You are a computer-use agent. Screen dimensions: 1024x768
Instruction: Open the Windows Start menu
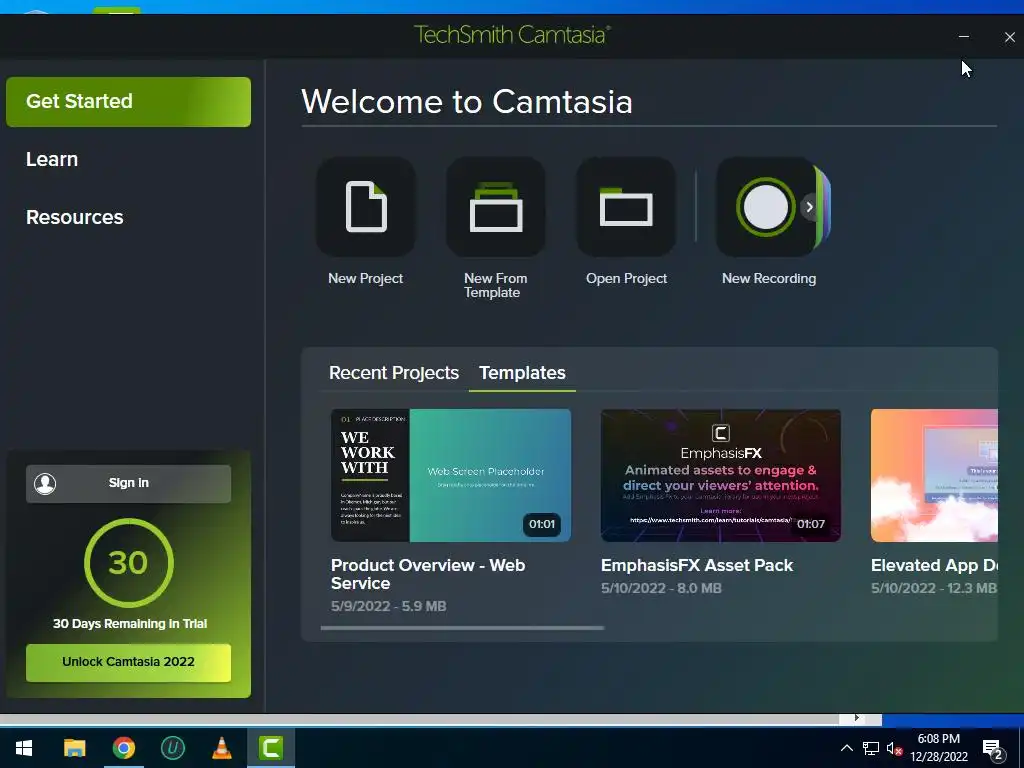[24, 748]
